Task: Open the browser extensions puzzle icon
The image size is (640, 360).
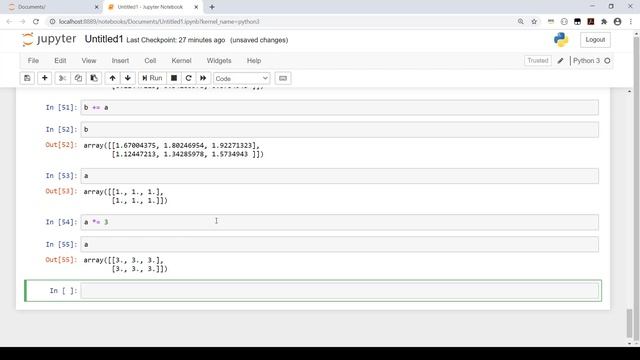Action: (x=604, y=22)
